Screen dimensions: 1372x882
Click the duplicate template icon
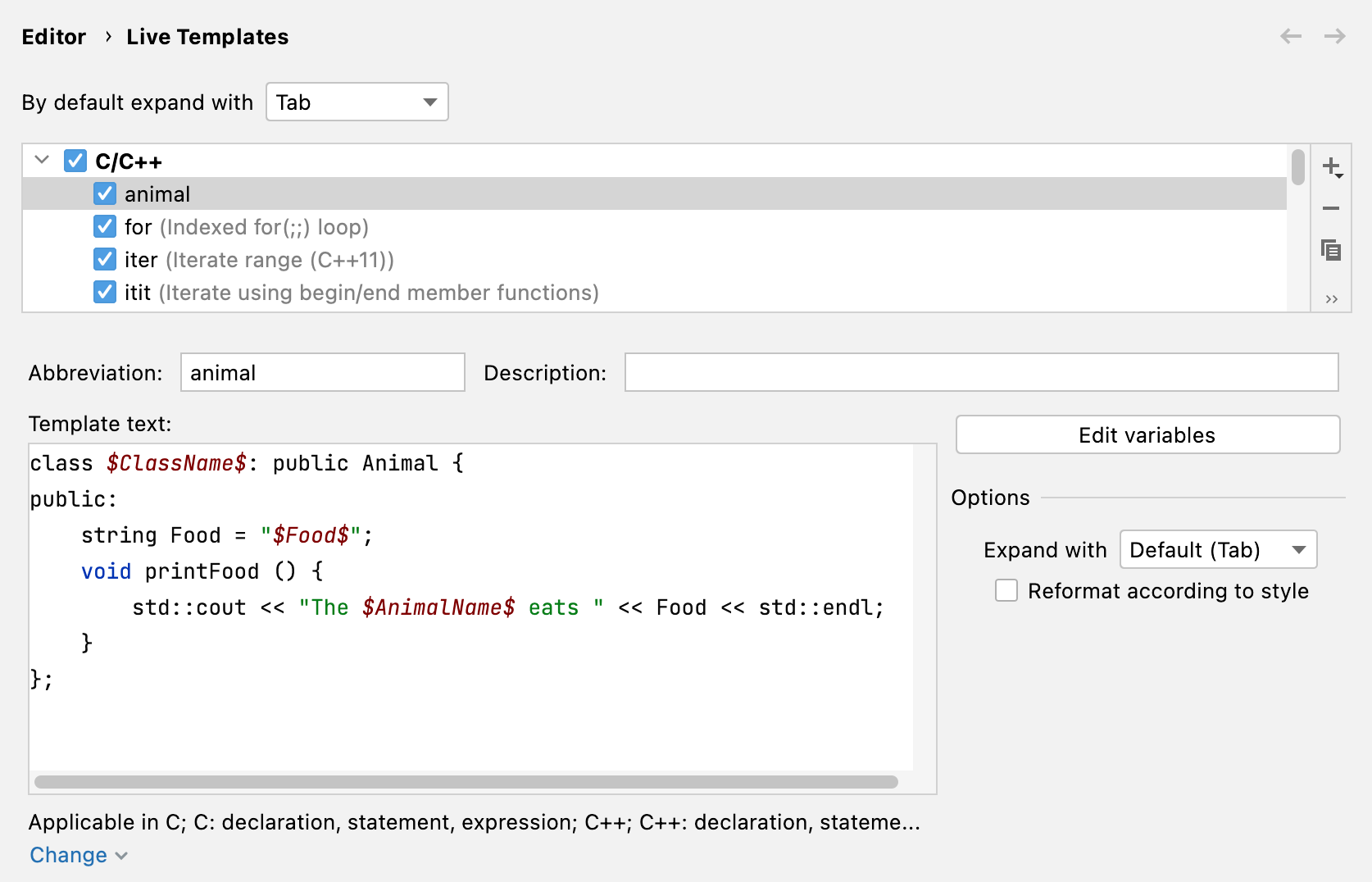click(x=1331, y=250)
